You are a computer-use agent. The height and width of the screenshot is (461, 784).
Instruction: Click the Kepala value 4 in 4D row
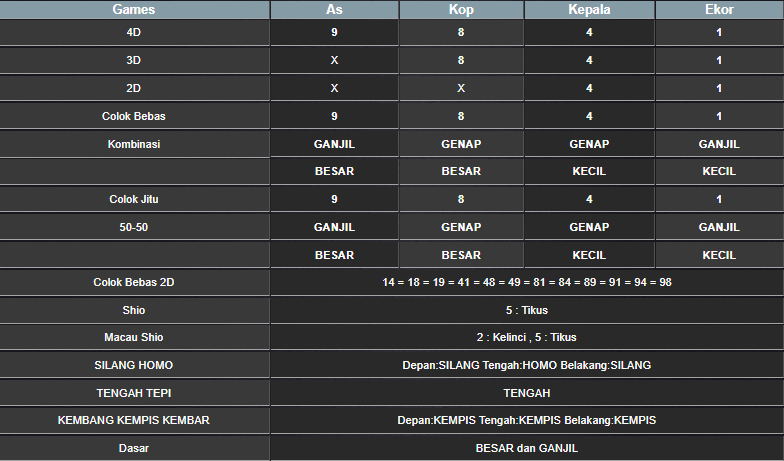[589, 32]
